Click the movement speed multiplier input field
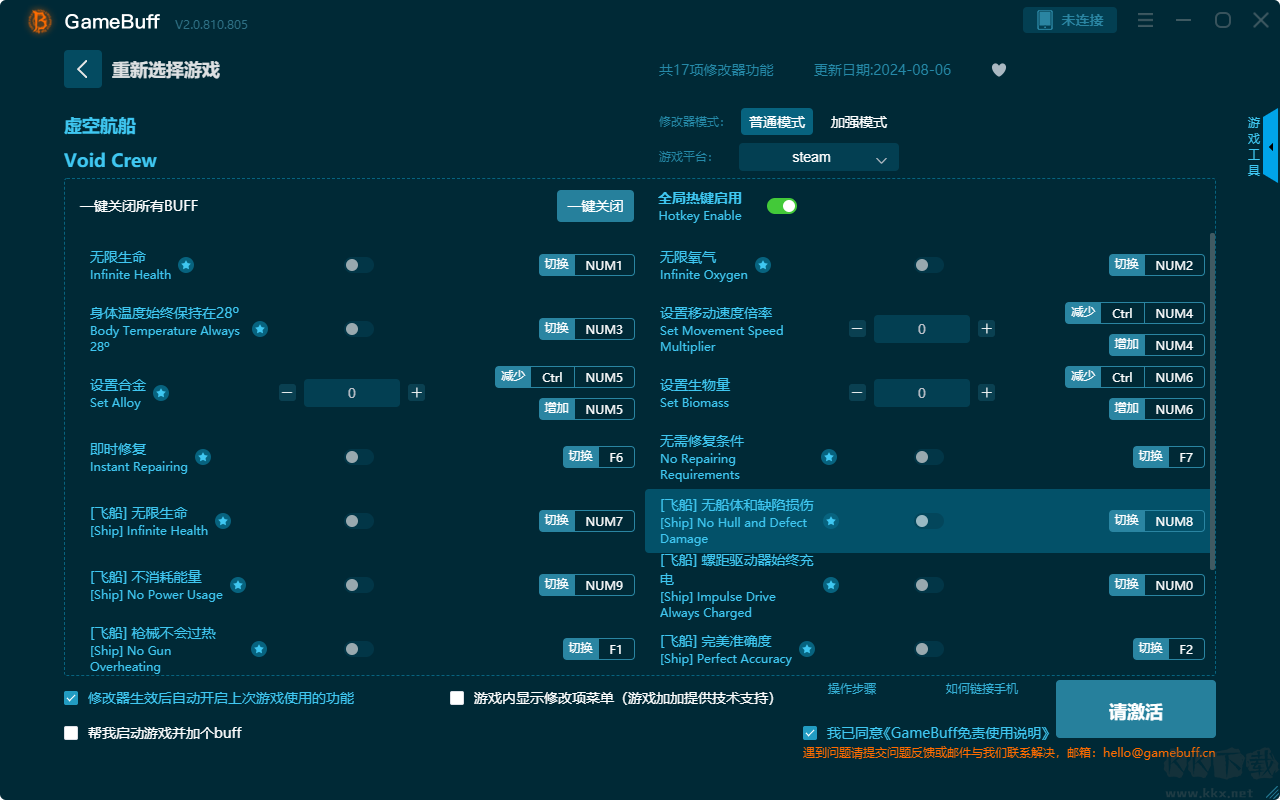1280x800 pixels. tap(922, 329)
